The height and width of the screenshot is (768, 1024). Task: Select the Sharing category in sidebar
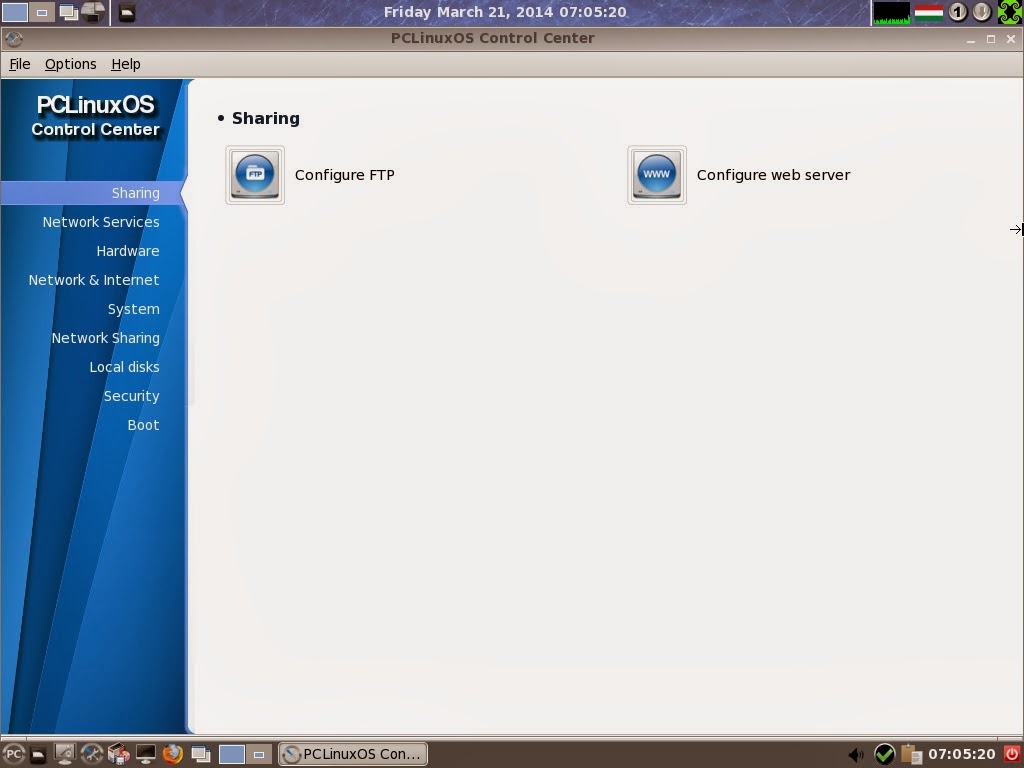[135, 193]
